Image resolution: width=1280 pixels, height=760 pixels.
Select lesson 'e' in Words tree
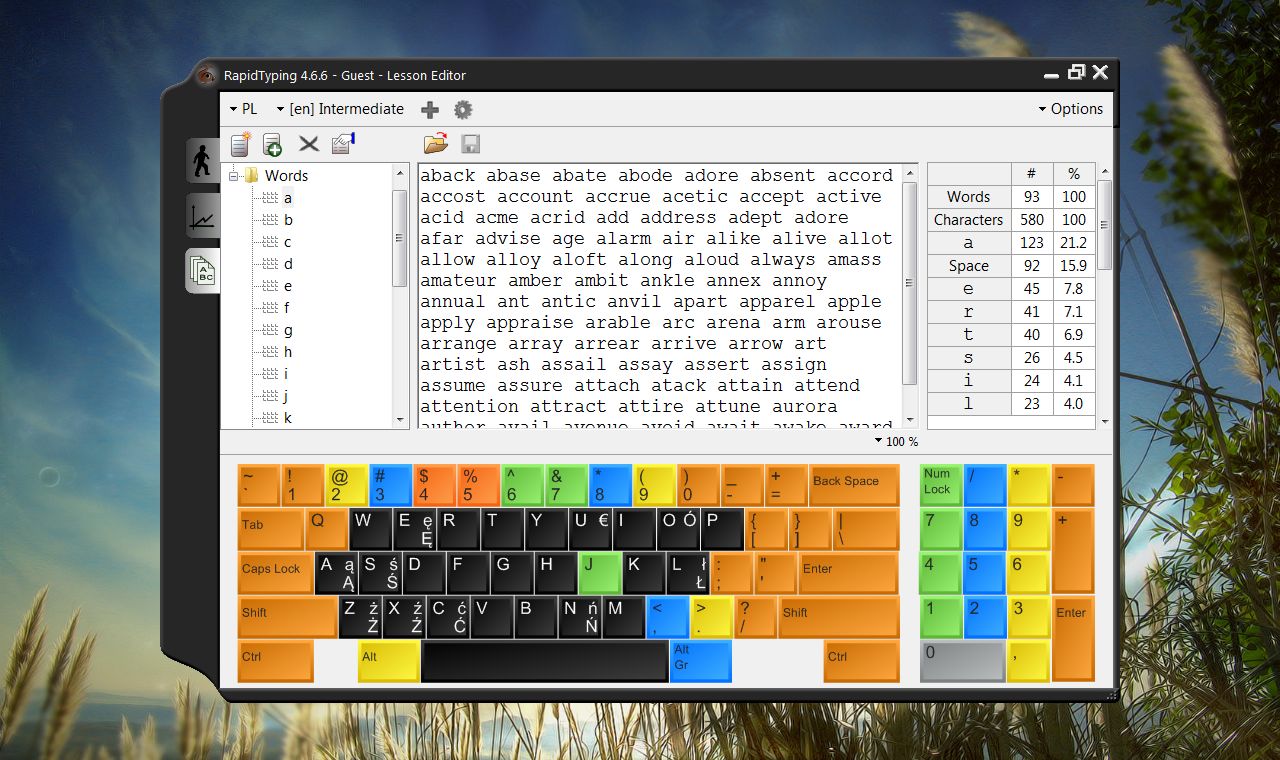point(288,286)
